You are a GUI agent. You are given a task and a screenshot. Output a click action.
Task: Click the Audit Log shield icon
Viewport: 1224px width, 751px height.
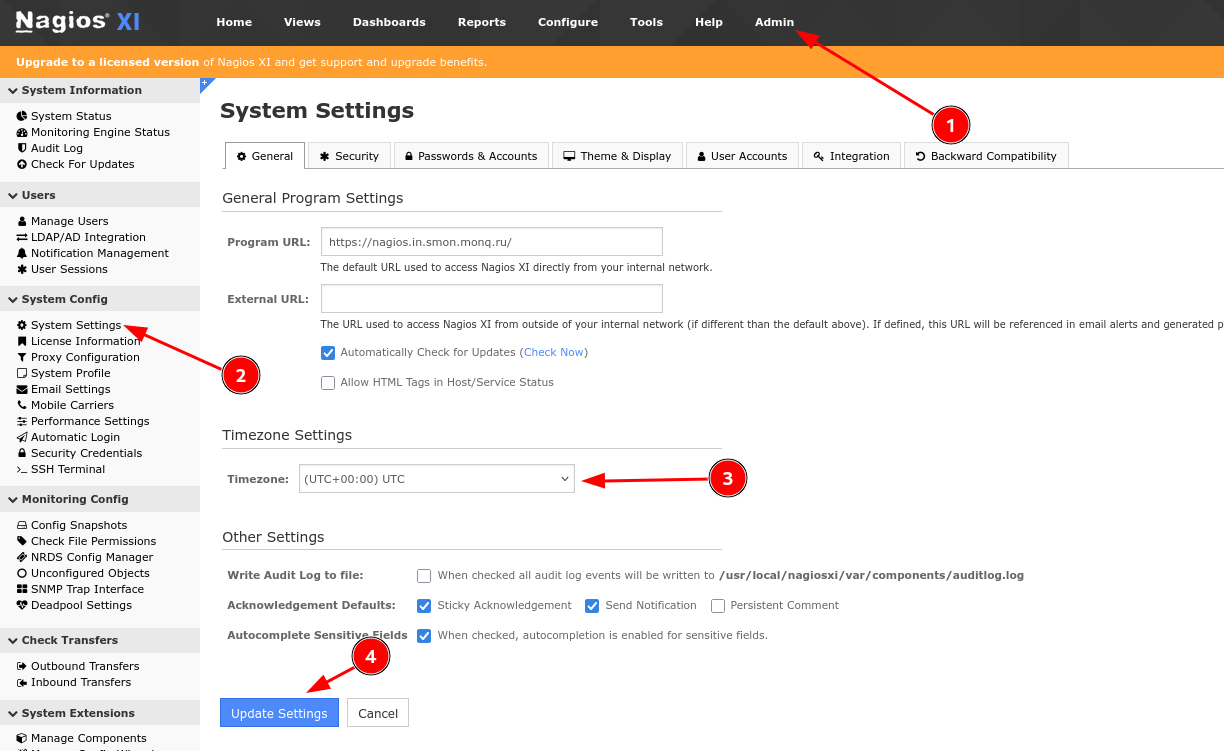coord(22,148)
